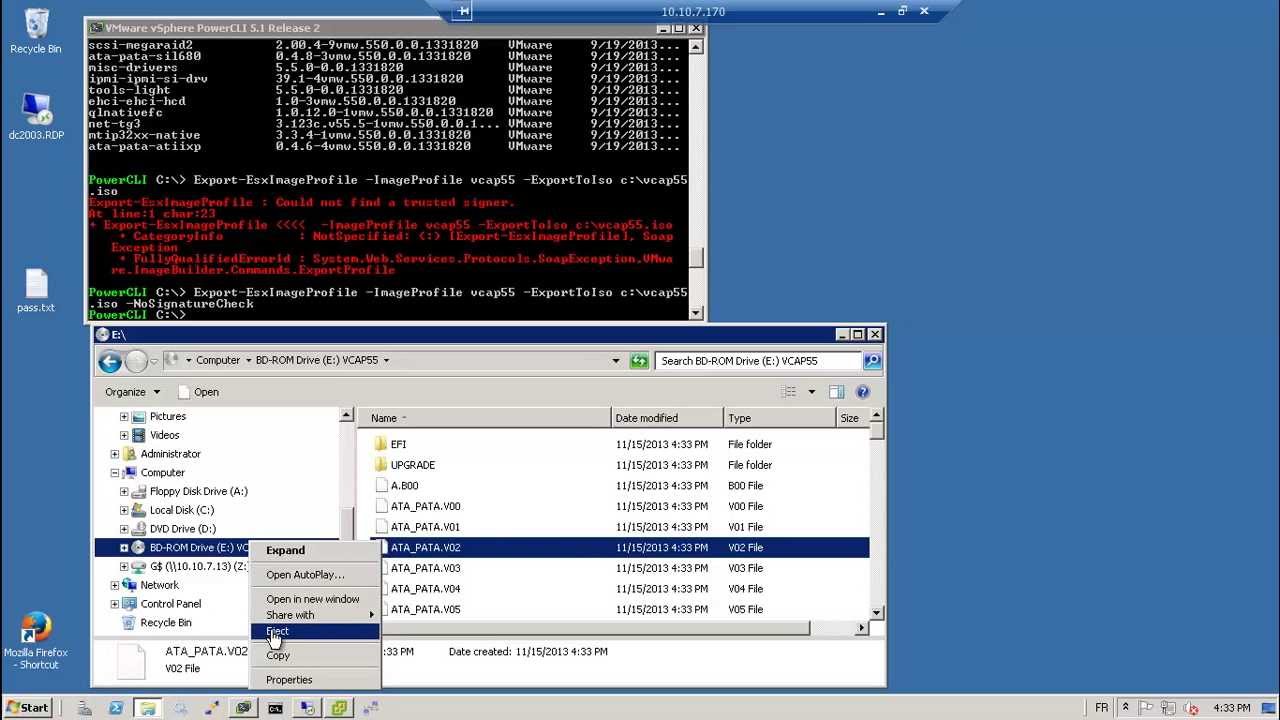Screen dimensions: 1280x720
Task: Click the Change your view icon
Action: click(789, 392)
